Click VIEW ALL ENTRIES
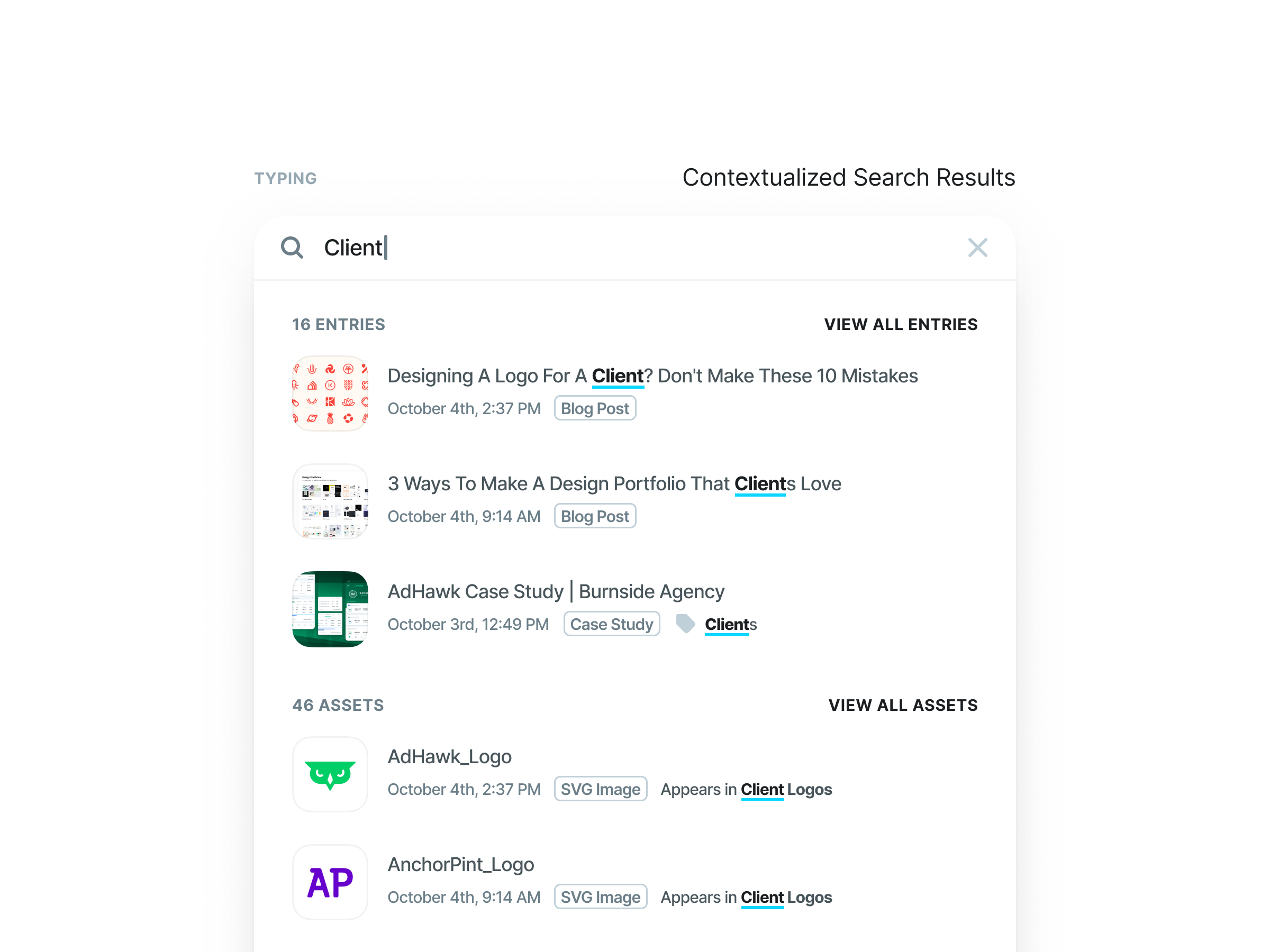The height and width of the screenshot is (952, 1270). click(901, 324)
